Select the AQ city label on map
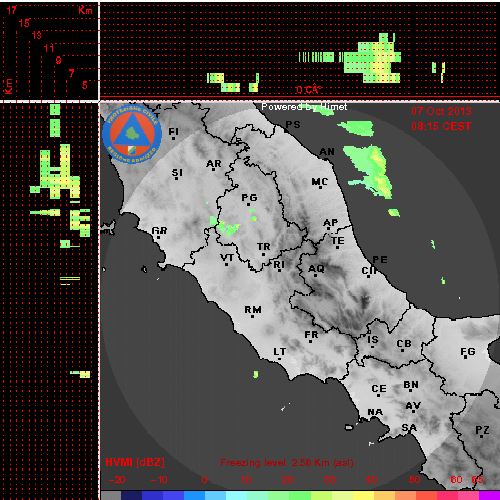500x500 pixels. coord(316,269)
